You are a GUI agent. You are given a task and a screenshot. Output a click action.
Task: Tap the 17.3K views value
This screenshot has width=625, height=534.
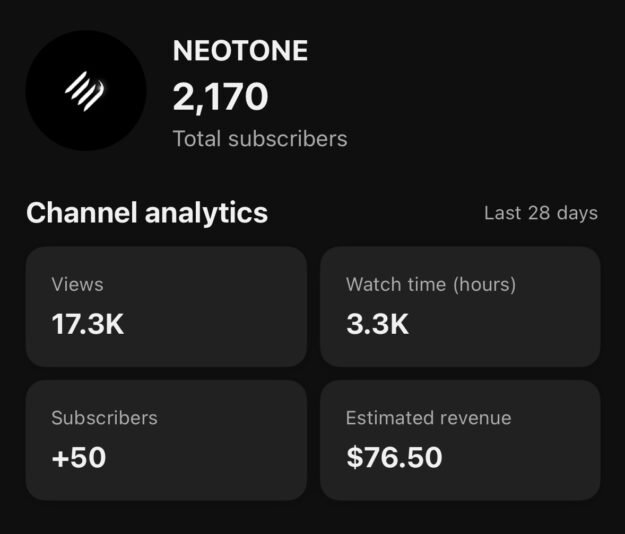pyautogui.click(x=88, y=325)
